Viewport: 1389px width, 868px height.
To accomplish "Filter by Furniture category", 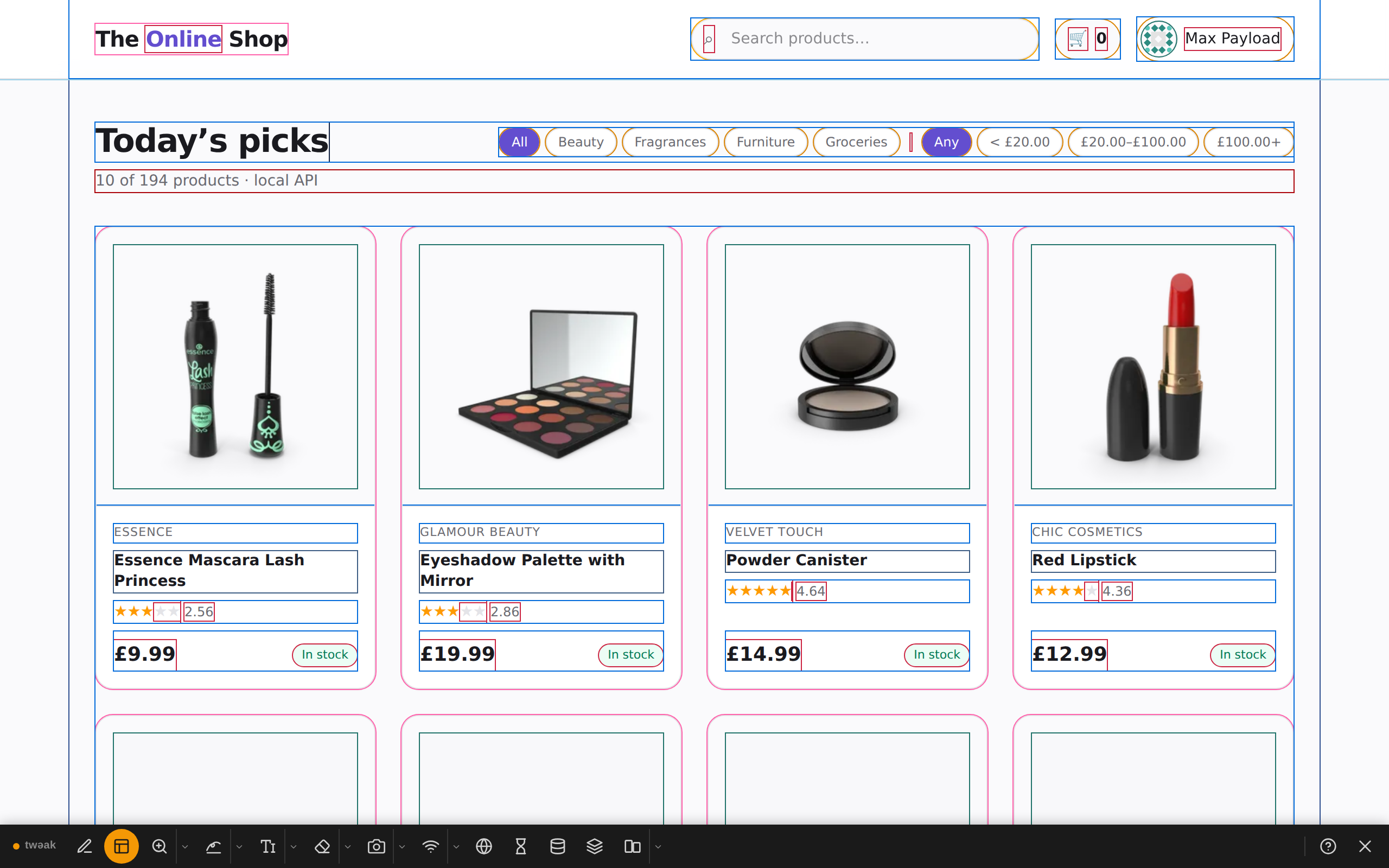I will (766, 142).
